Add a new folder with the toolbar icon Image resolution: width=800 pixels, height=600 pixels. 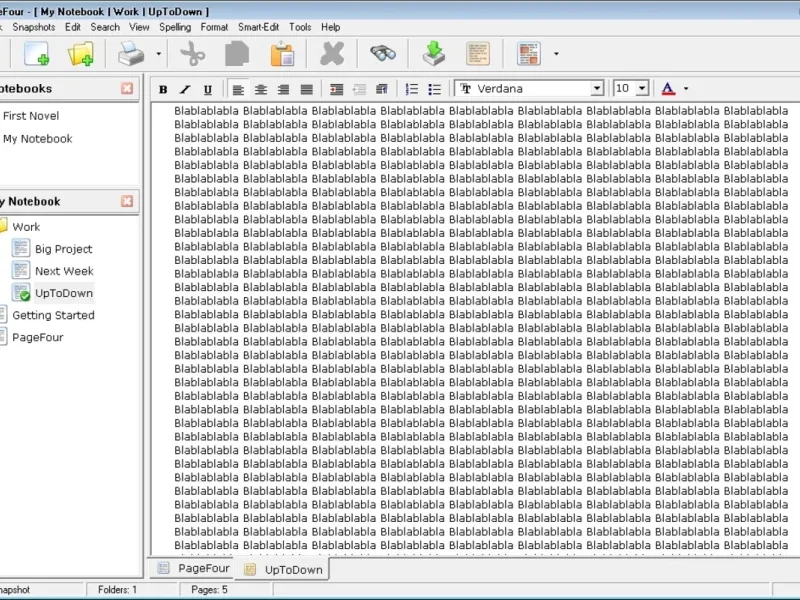(81, 54)
